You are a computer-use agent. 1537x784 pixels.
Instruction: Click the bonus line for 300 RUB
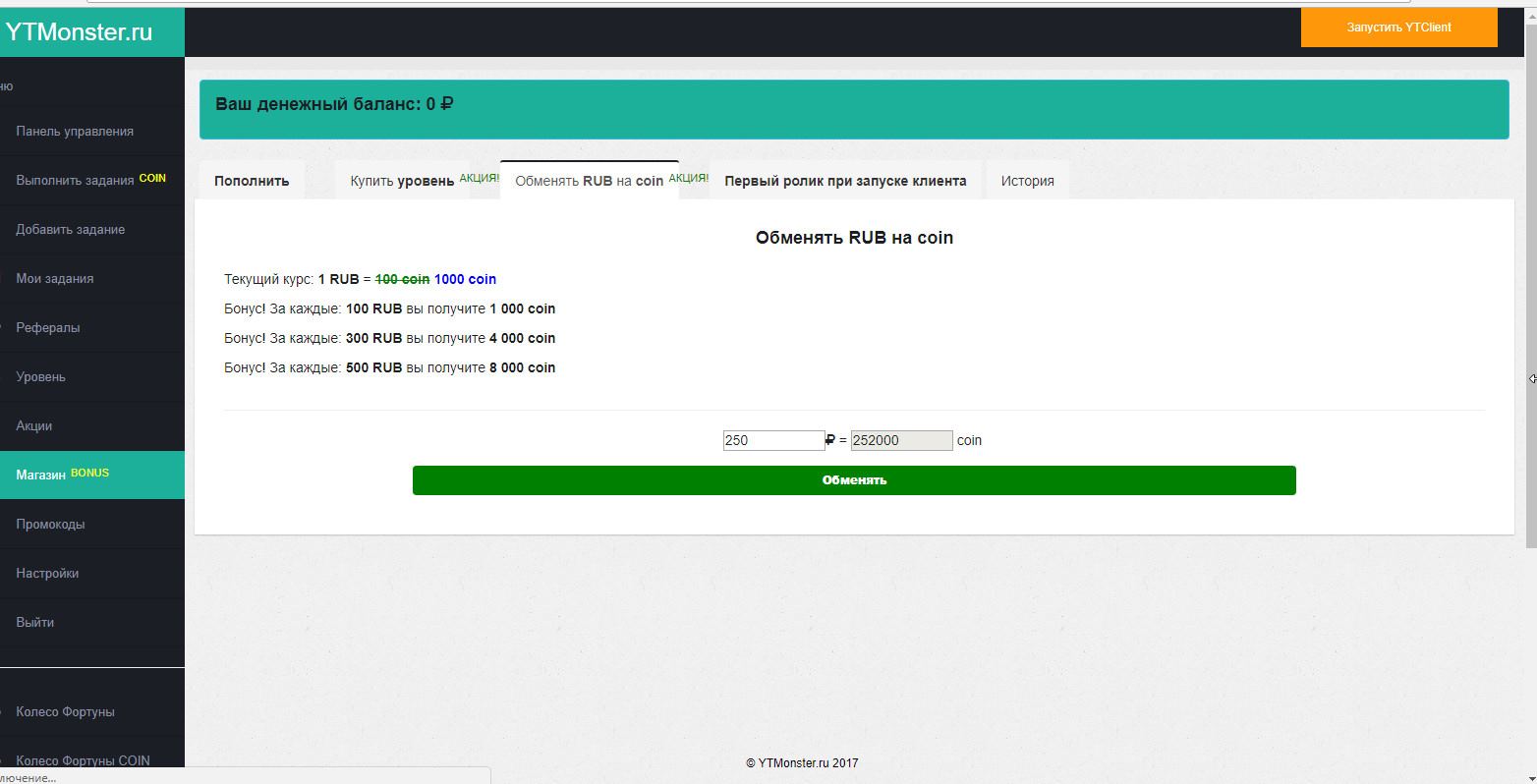[x=389, y=338]
